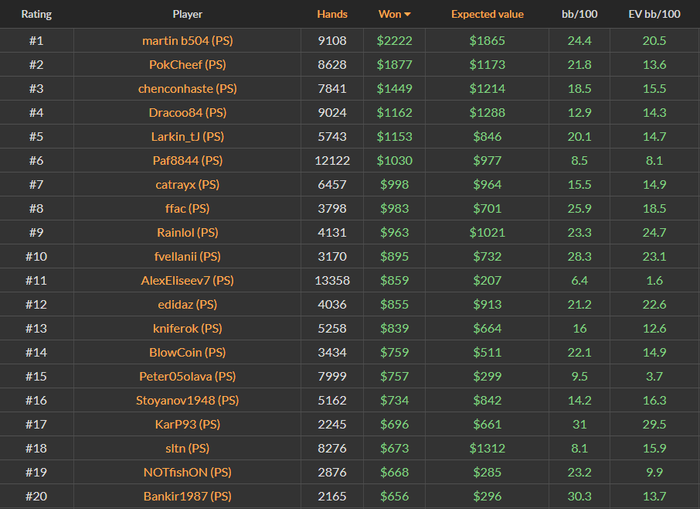This screenshot has width=700, height=509.
Task: Select Rainlol (PS) in the ranking
Action: click(x=187, y=233)
